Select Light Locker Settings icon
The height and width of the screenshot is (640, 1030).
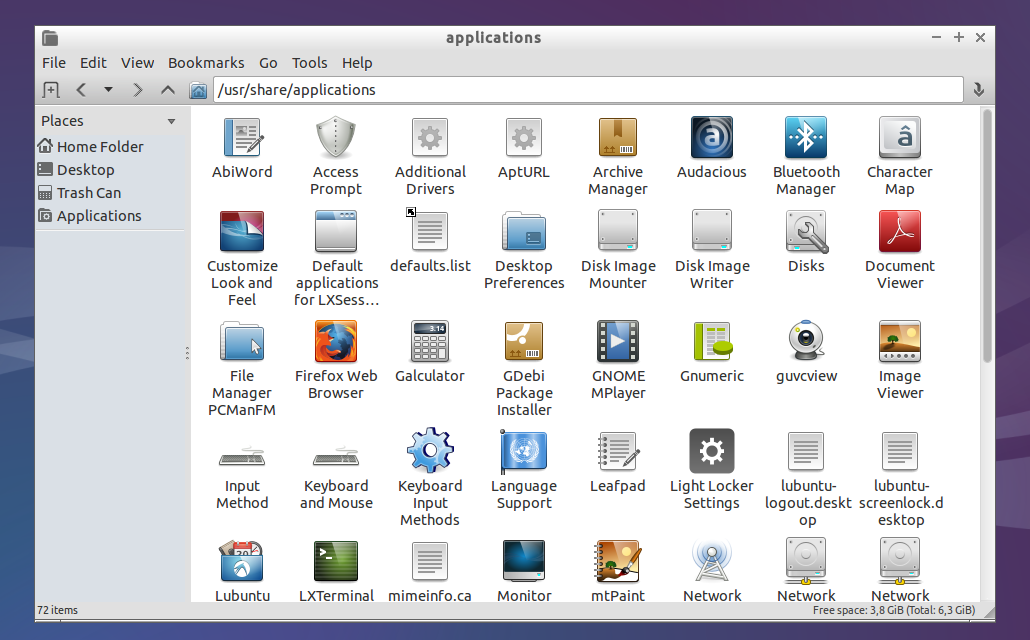tap(712, 451)
